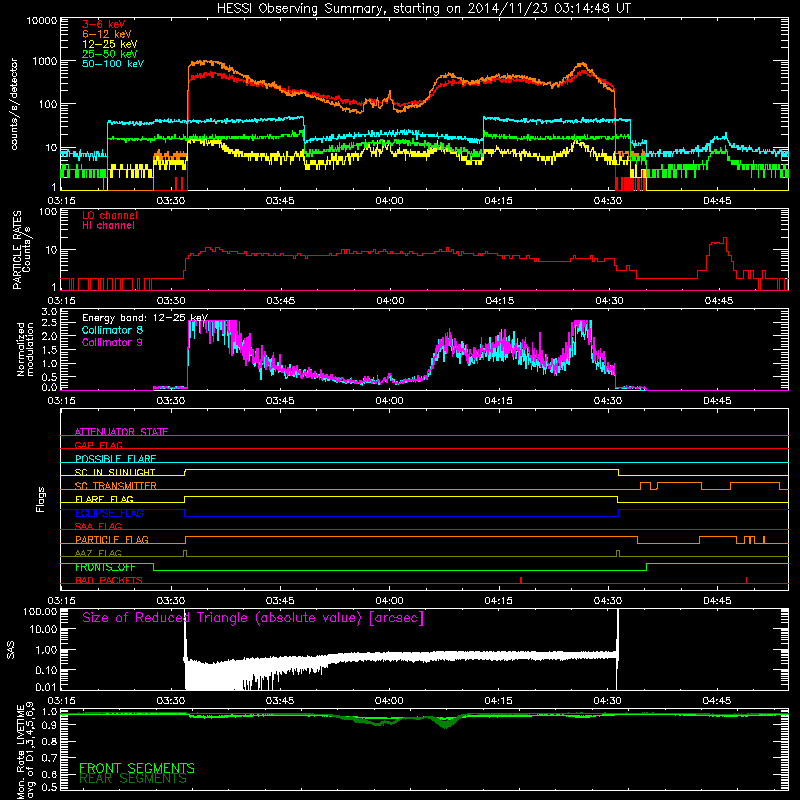This screenshot has width=800, height=800.
Task: Select the 6-12 keV legend label
Action: (x=107, y=34)
